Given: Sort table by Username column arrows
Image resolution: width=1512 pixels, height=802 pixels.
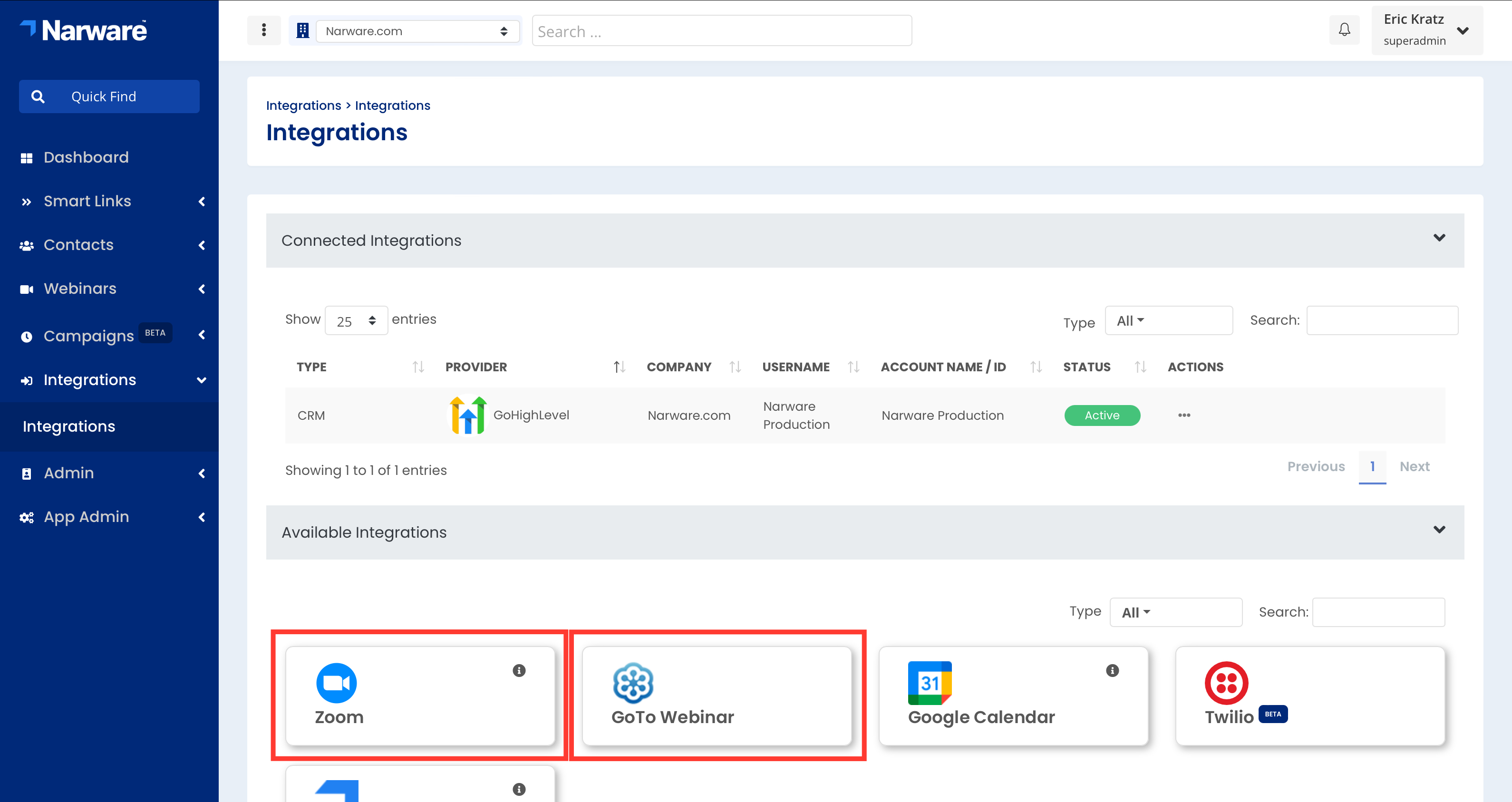Looking at the screenshot, I should [853, 367].
